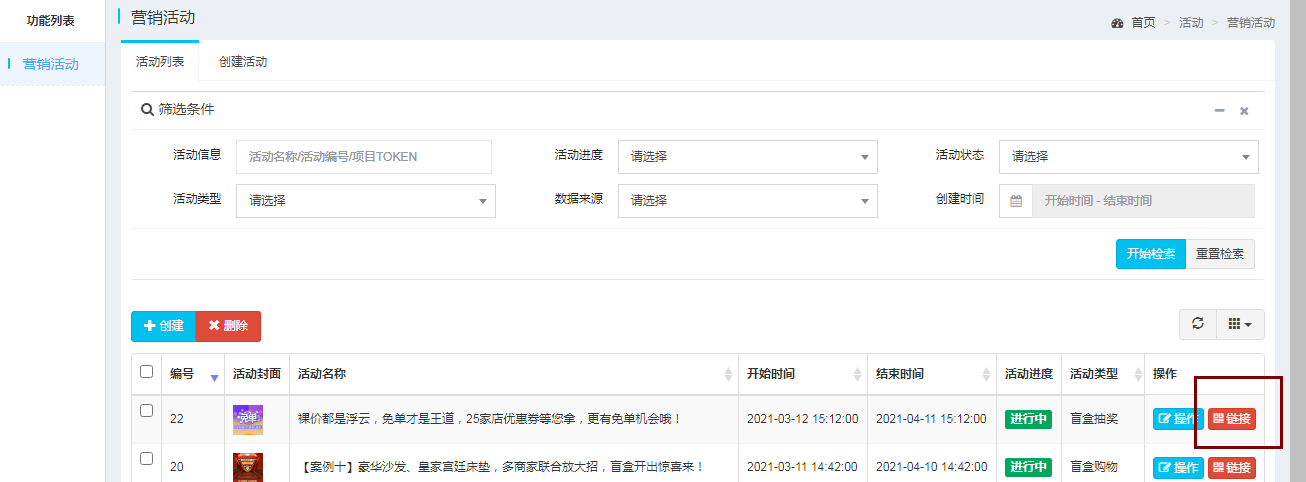Open the 活动类型 dropdown
Screen dimensions: 1306x482
[366, 200]
